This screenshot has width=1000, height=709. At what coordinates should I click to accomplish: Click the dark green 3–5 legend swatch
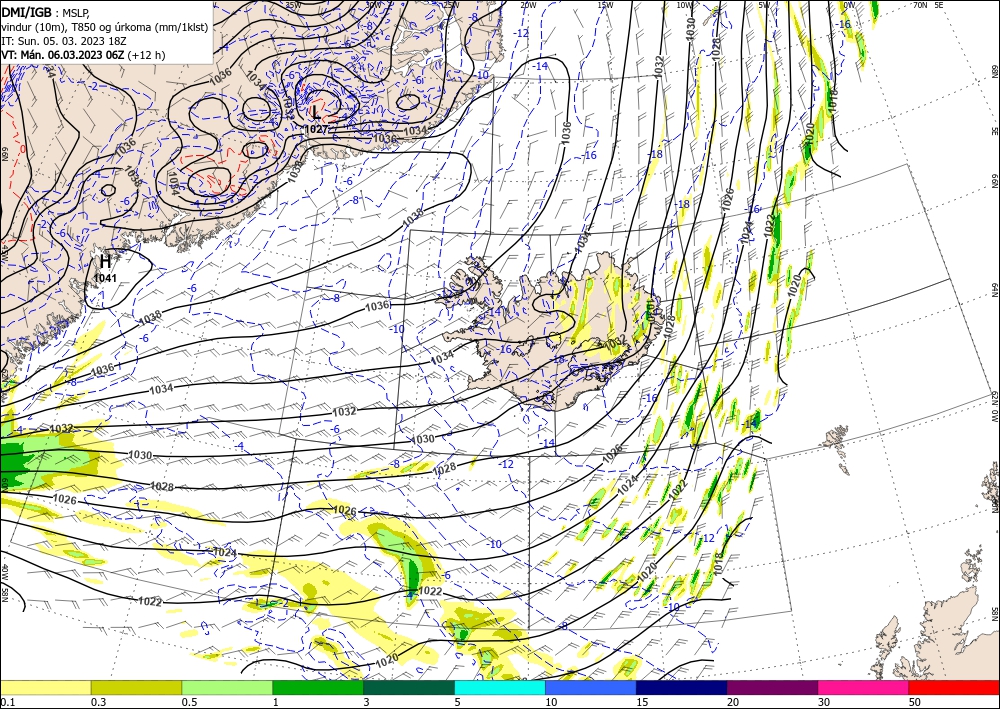click(409, 687)
